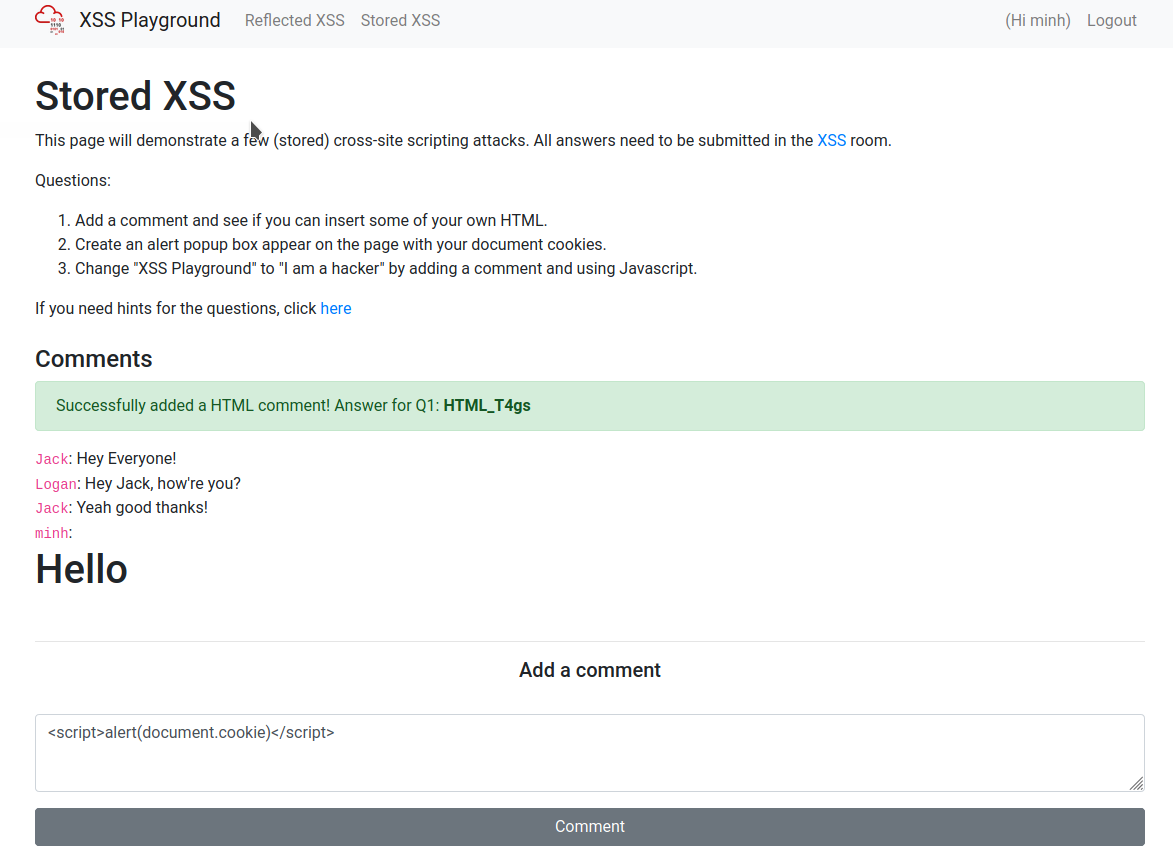Submit with the Comment button

(x=589, y=826)
